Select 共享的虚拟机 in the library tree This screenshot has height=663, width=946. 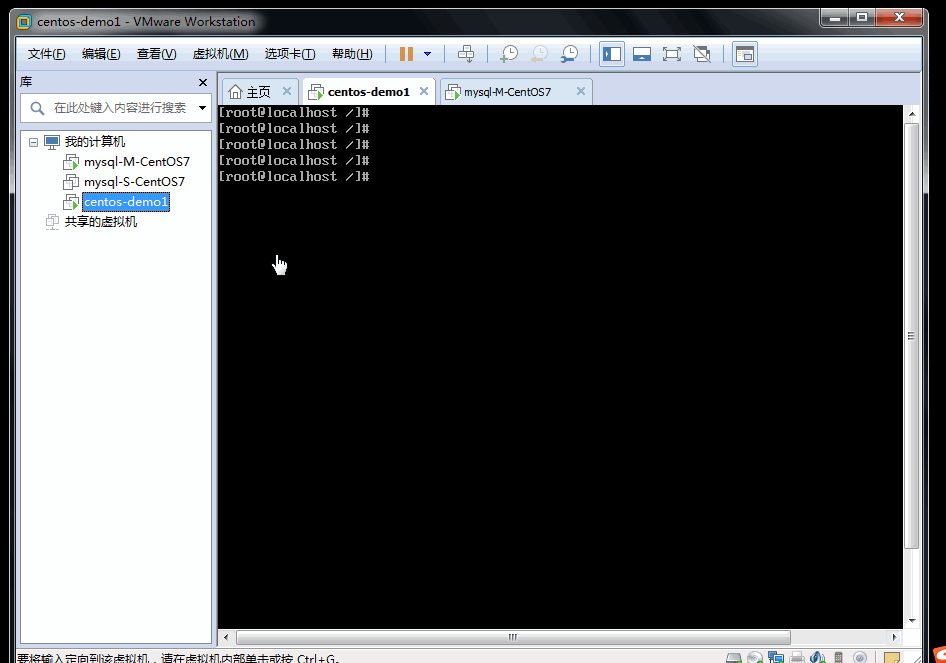101,221
